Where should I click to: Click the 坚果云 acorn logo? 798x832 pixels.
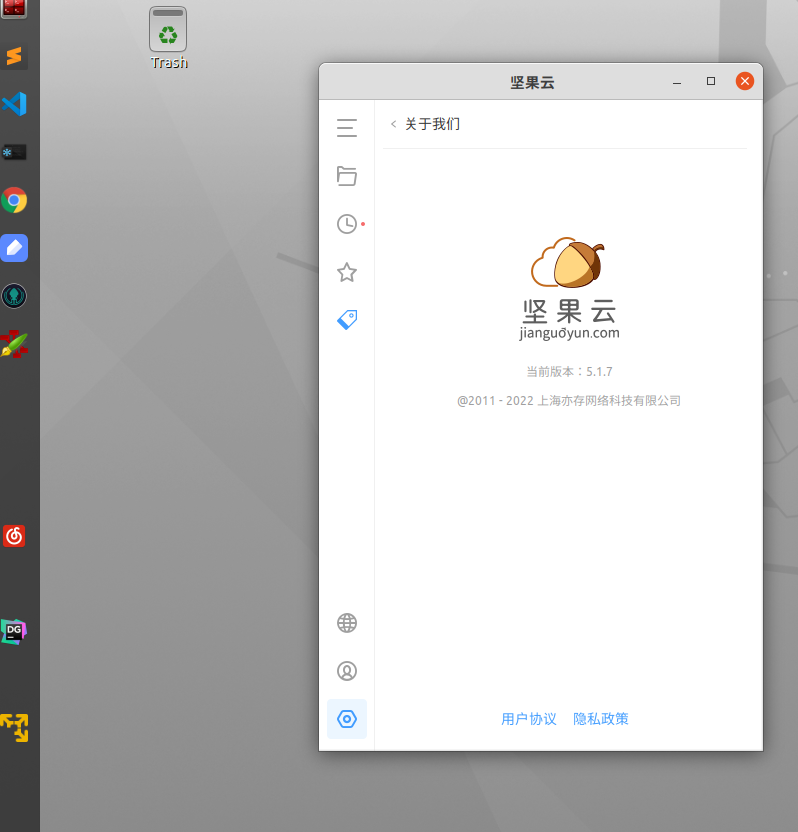coord(568,262)
